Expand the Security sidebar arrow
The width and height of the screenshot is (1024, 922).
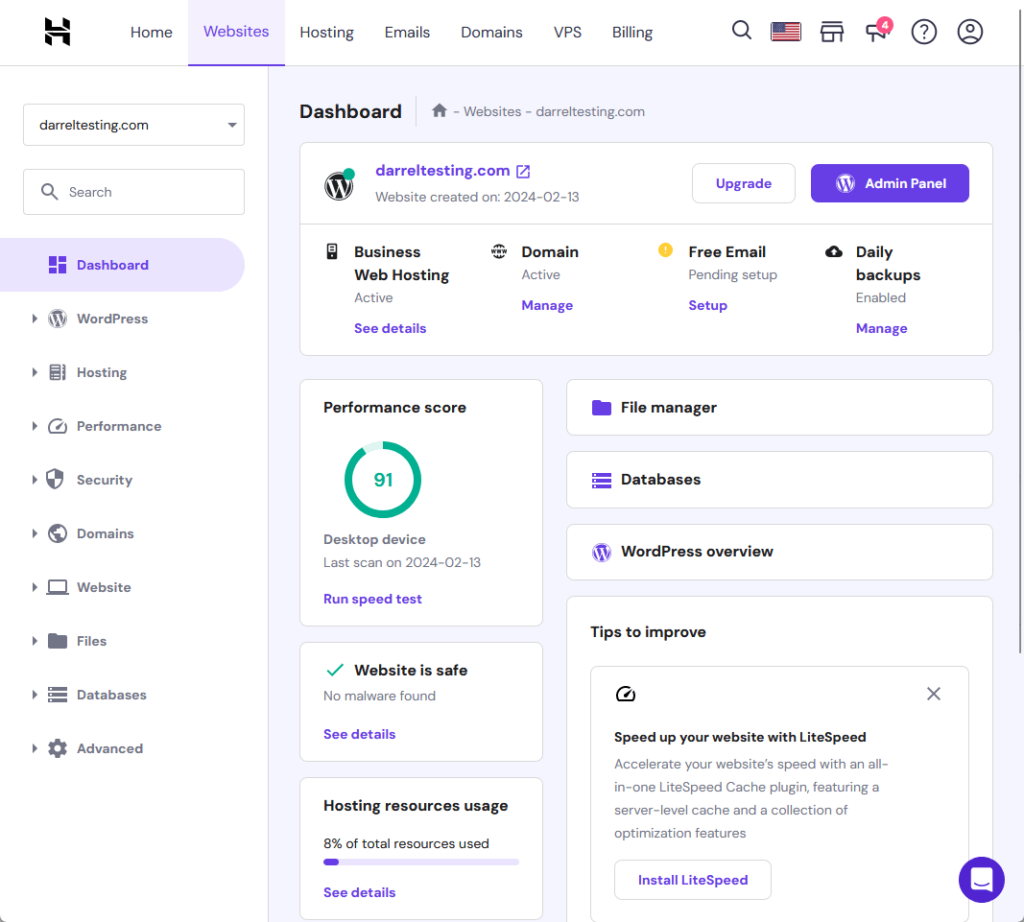[x=35, y=480]
